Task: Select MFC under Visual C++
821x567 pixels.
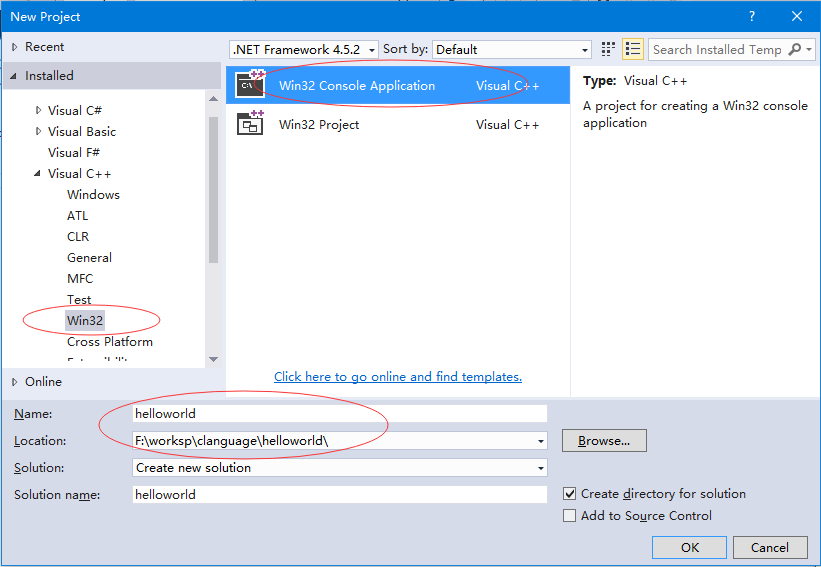Action: 80,279
